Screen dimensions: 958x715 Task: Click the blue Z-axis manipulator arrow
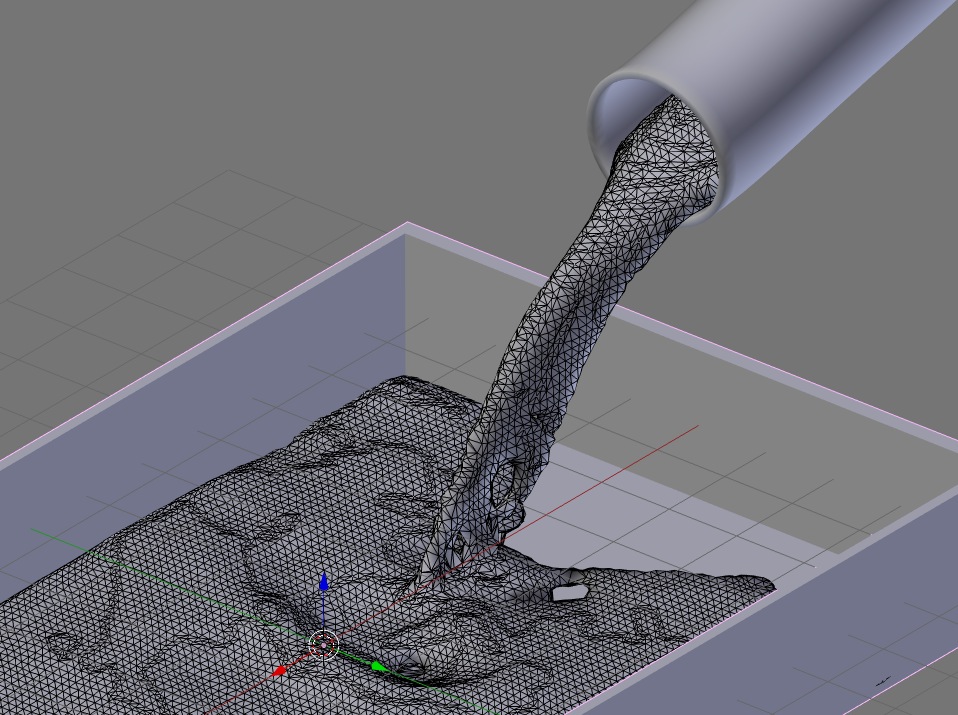pyautogui.click(x=324, y=582)
